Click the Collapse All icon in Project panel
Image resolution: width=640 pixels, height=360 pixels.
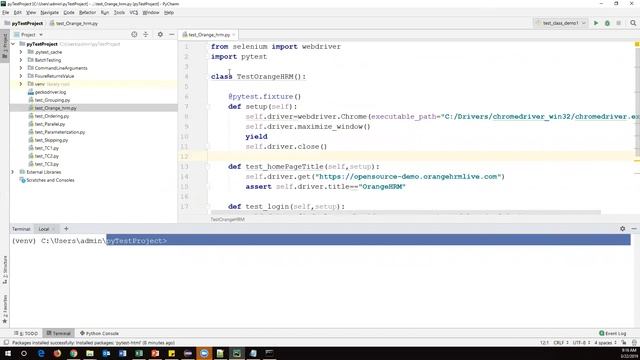[146, 35]
